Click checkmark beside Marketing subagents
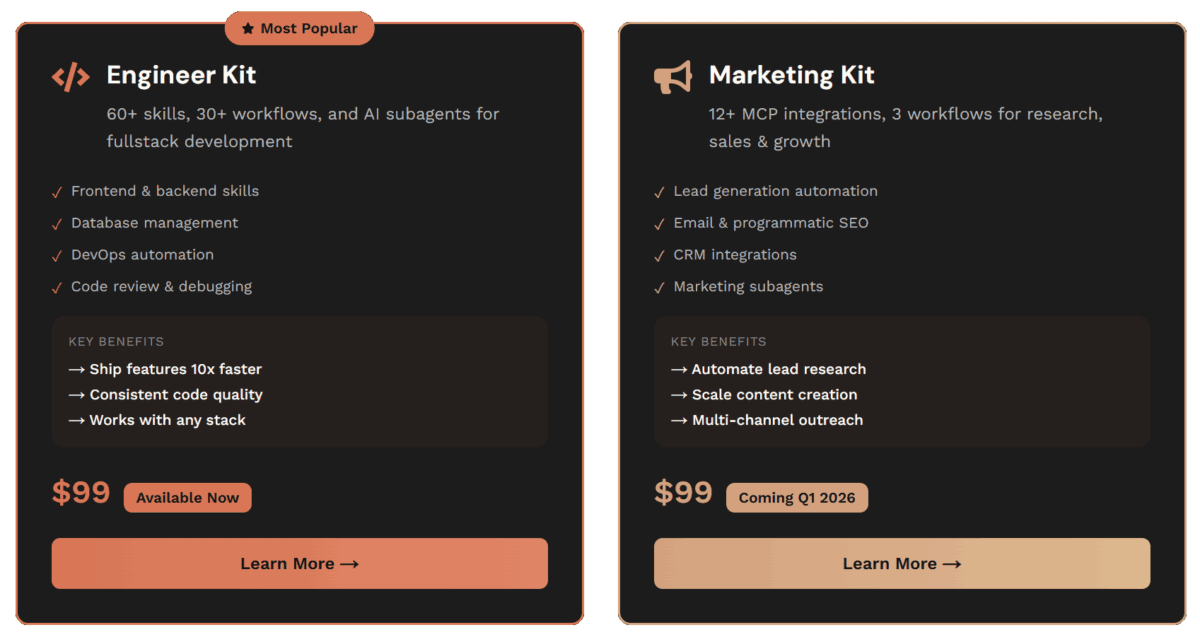This screenshot has width=1200, height=637. (x=659, y=288)
